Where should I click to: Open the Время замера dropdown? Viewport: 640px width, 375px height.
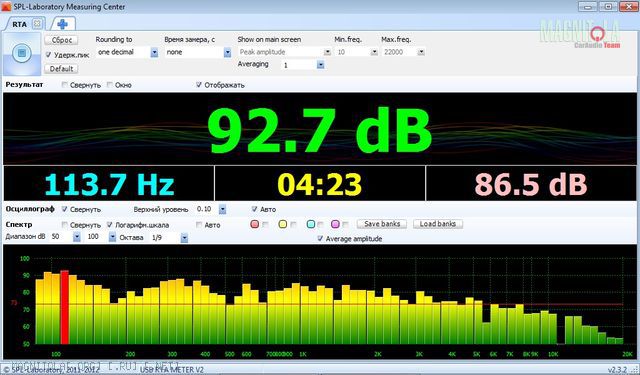click(227, 52)
